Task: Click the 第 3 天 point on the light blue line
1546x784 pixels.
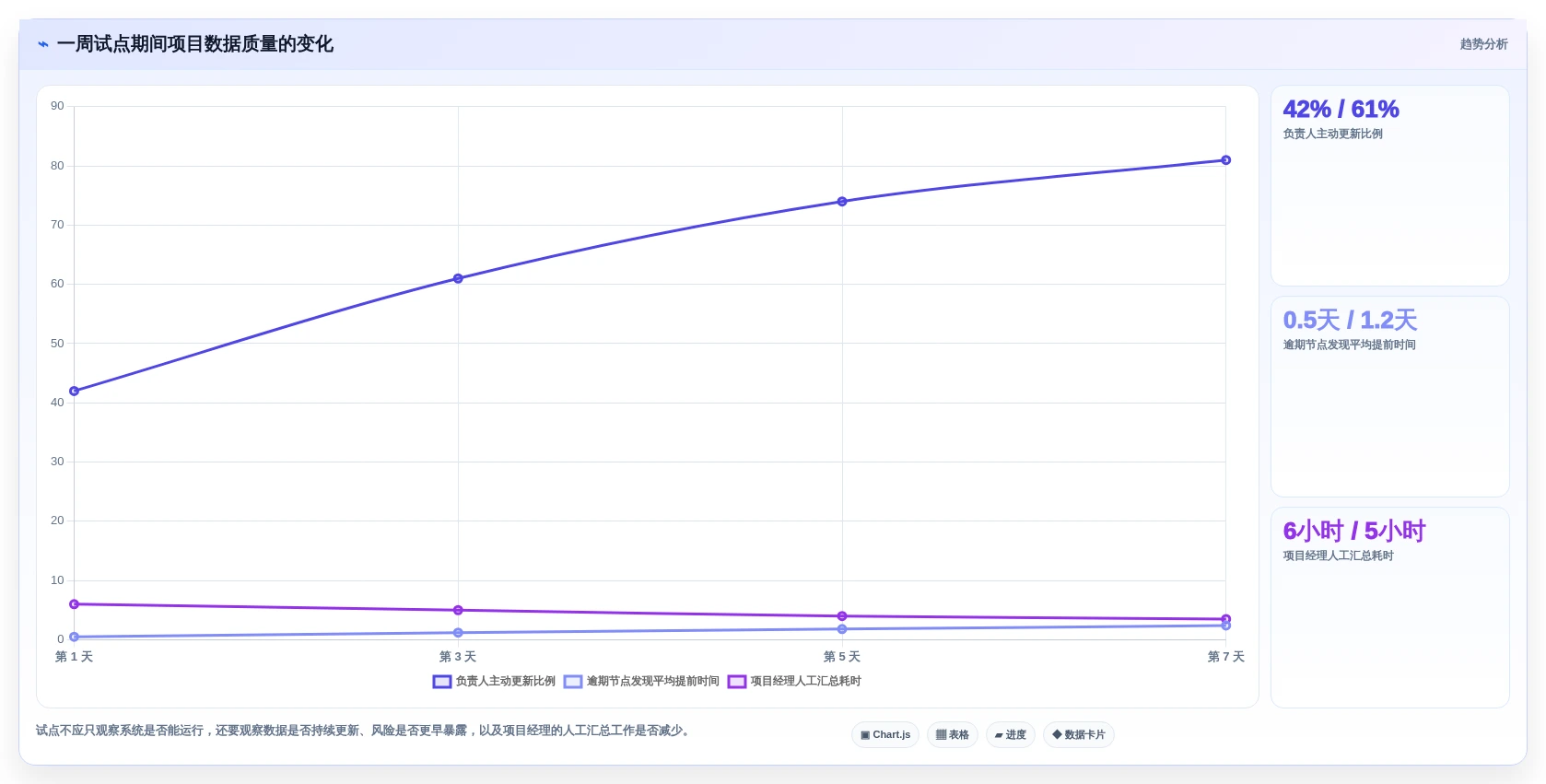Action: click(458, 633)
